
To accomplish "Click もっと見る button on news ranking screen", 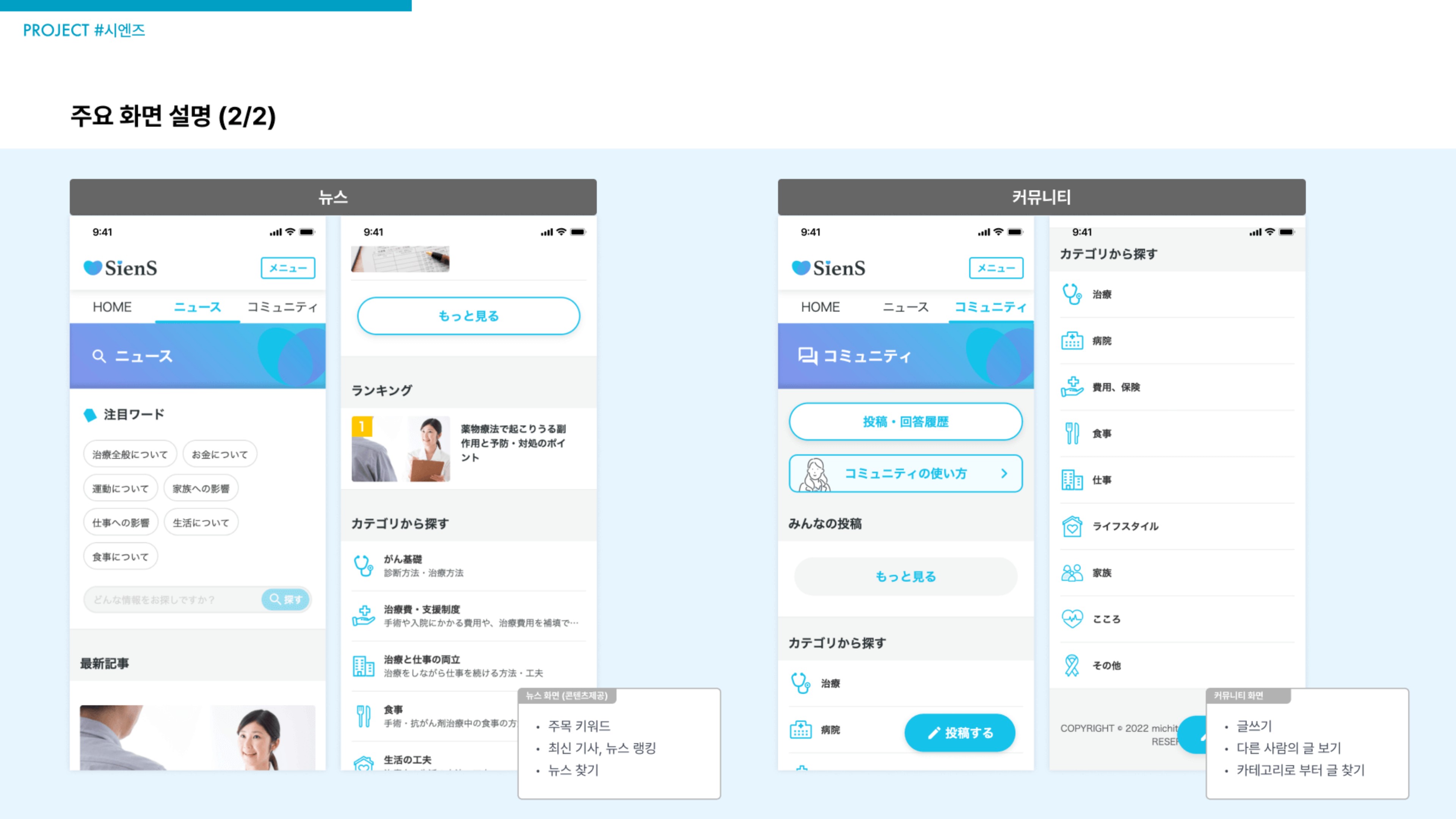I will 469,316.
